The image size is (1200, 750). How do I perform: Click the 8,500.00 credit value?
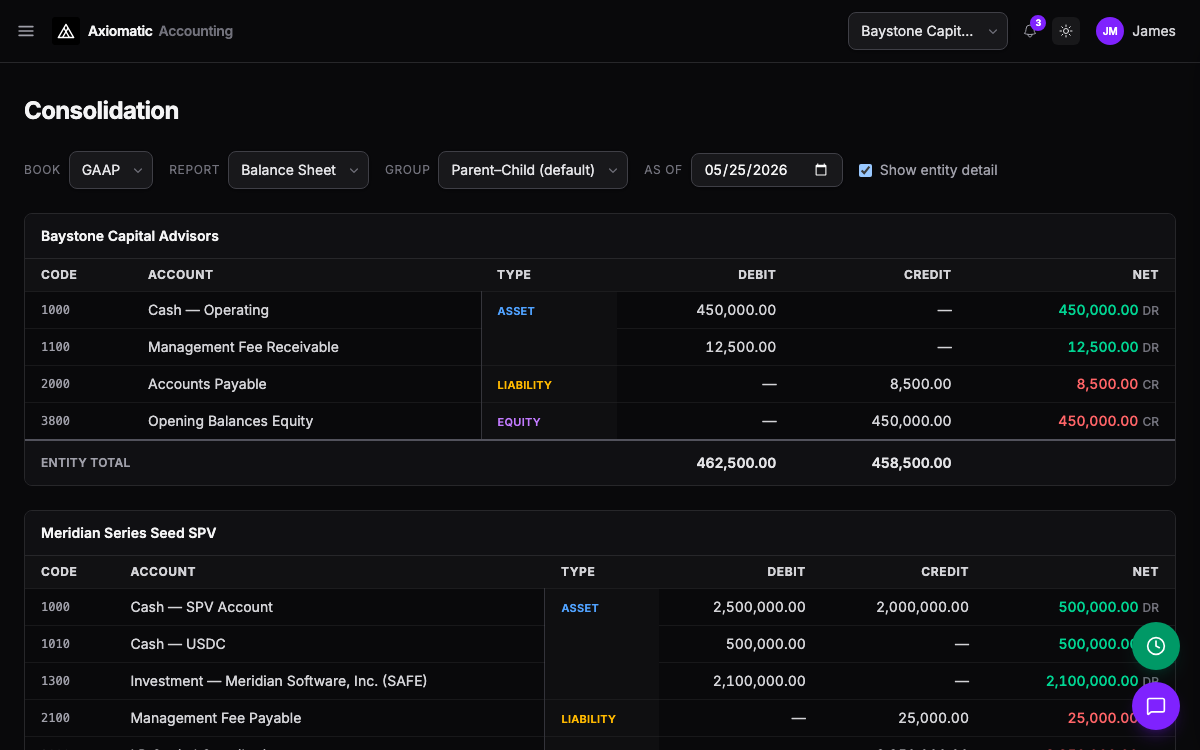[x=920, y=384]
